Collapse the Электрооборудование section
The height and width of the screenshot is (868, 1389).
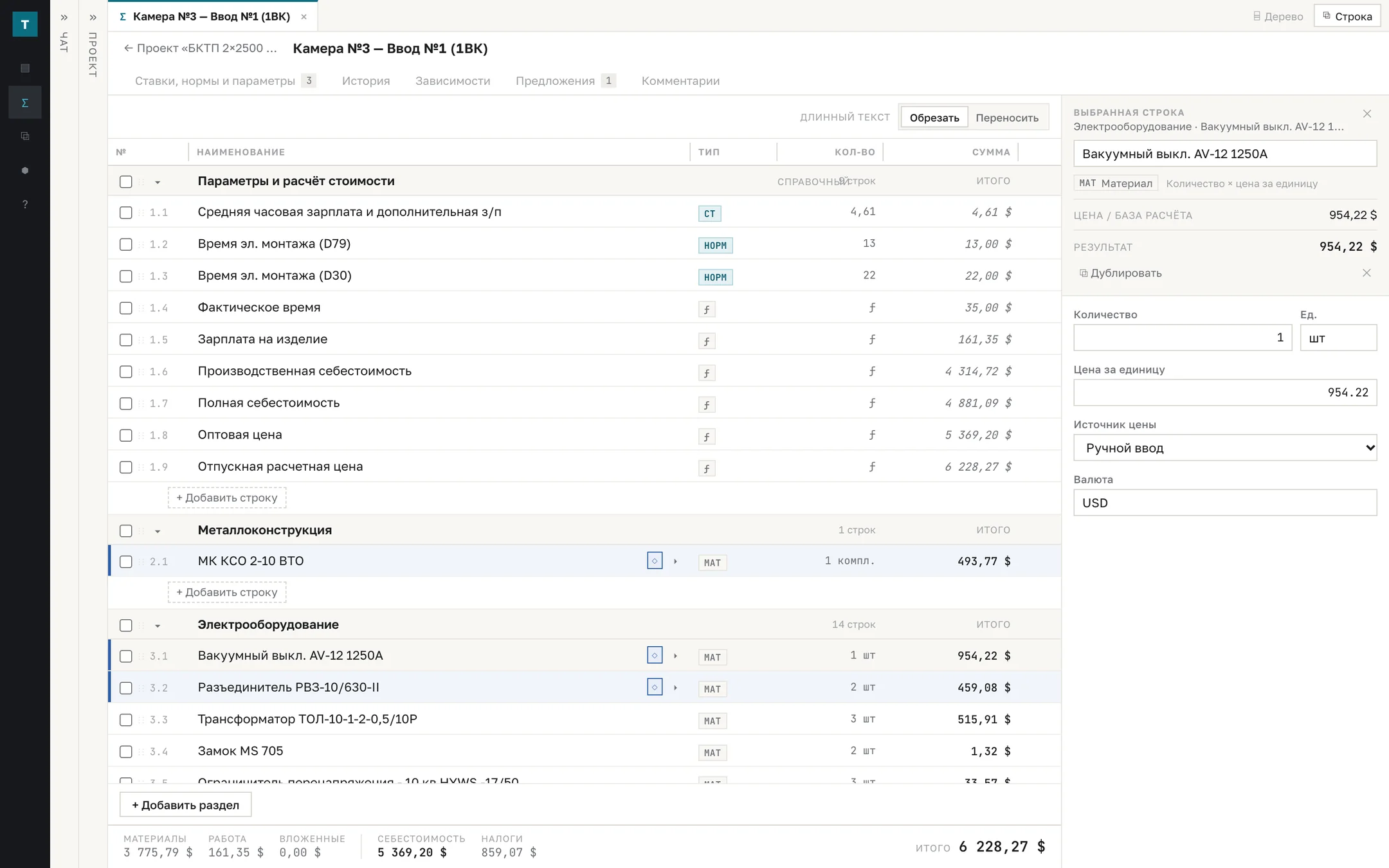coord(158,626)
